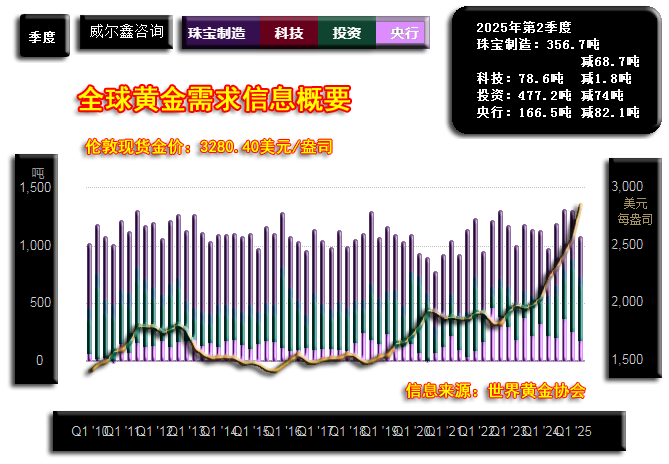
Task: Click the 吨 unit label on left axis
Action: pos(38,173)
